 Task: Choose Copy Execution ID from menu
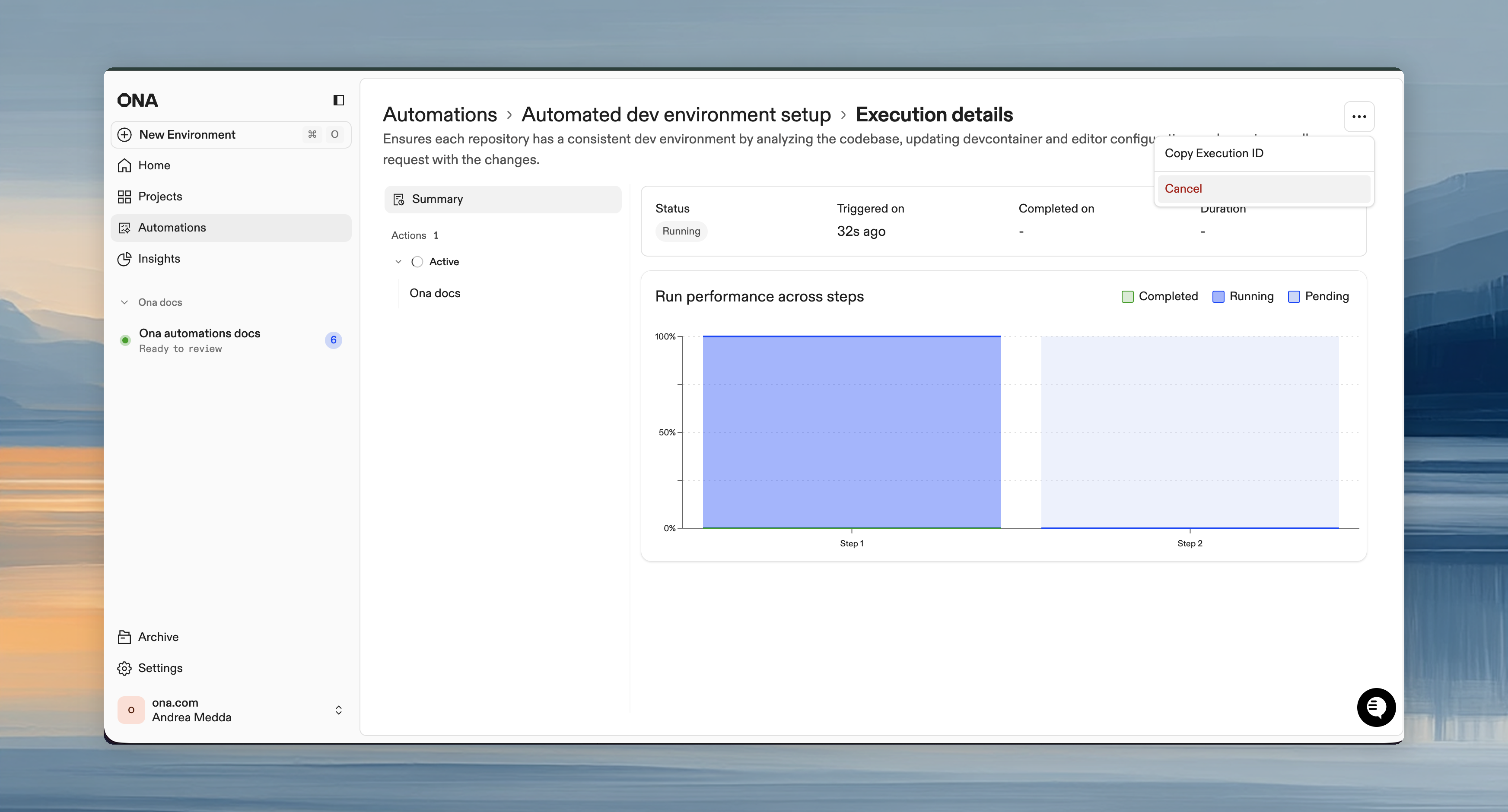pos(1214,153)
